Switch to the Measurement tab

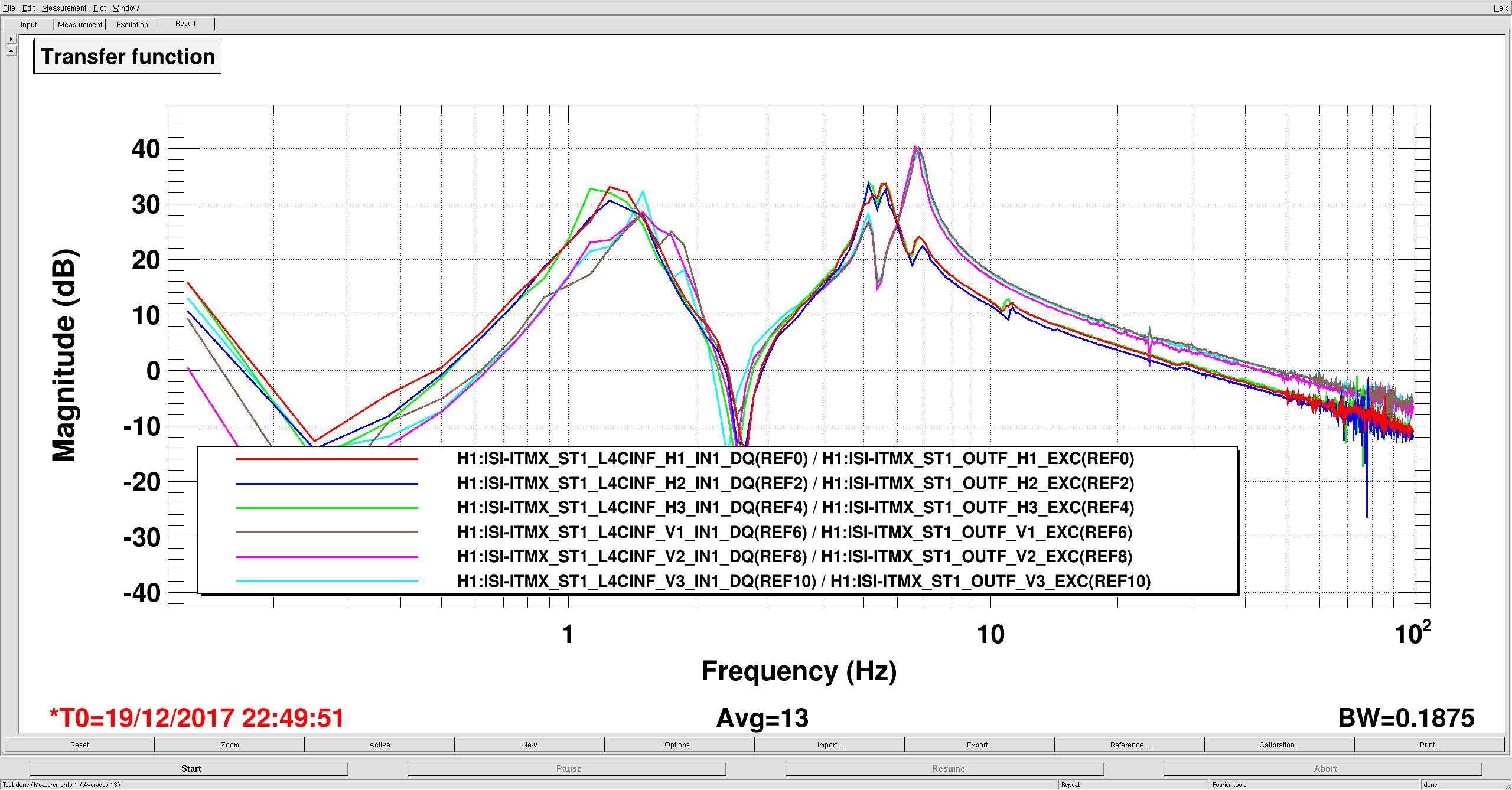coord(80,24)
